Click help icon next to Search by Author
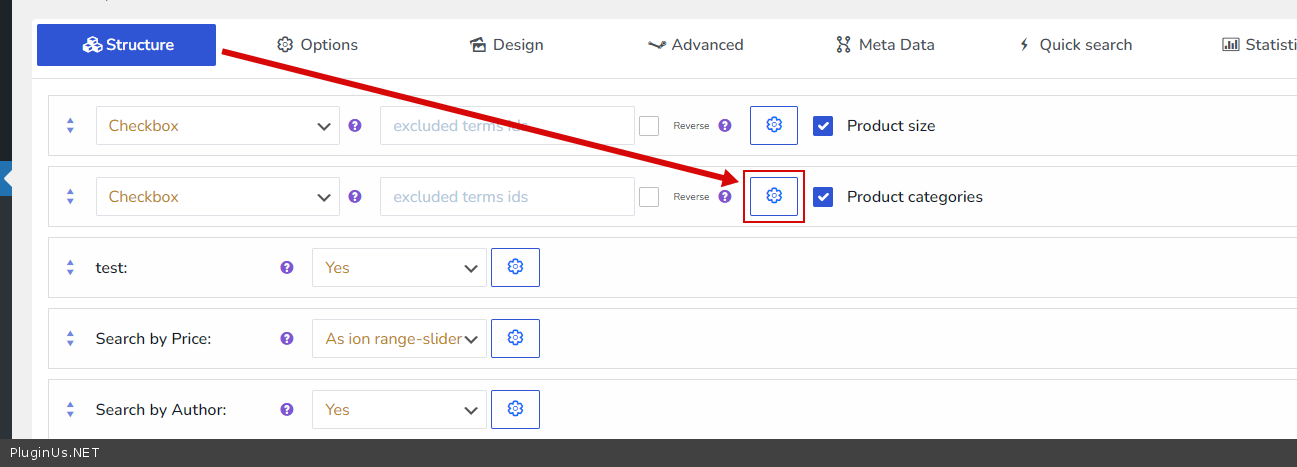Screen dimensions: 1297x467 pos(287,409)
